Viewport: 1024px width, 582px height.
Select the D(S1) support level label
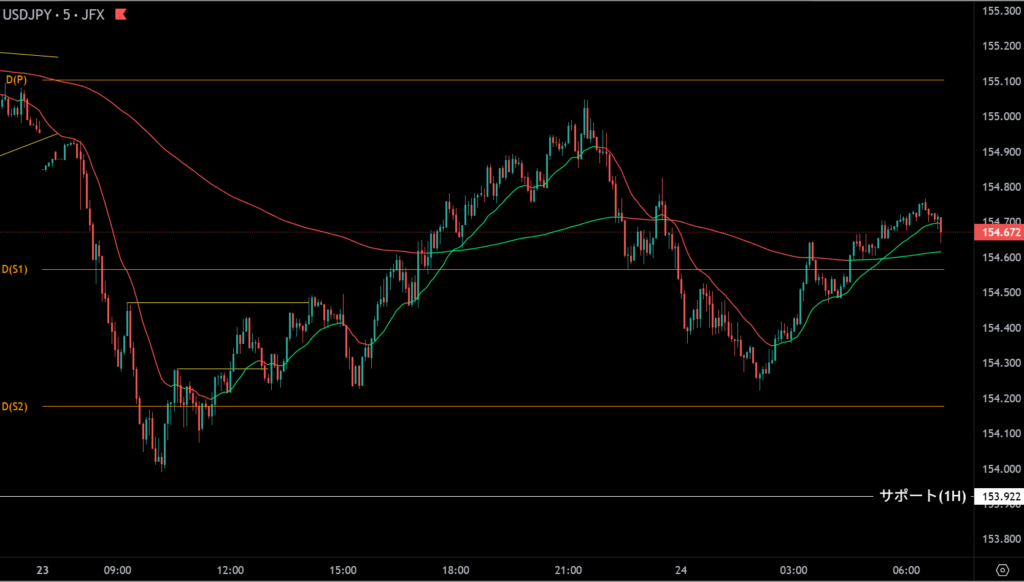pyautogui.click(x=15, y=269)
